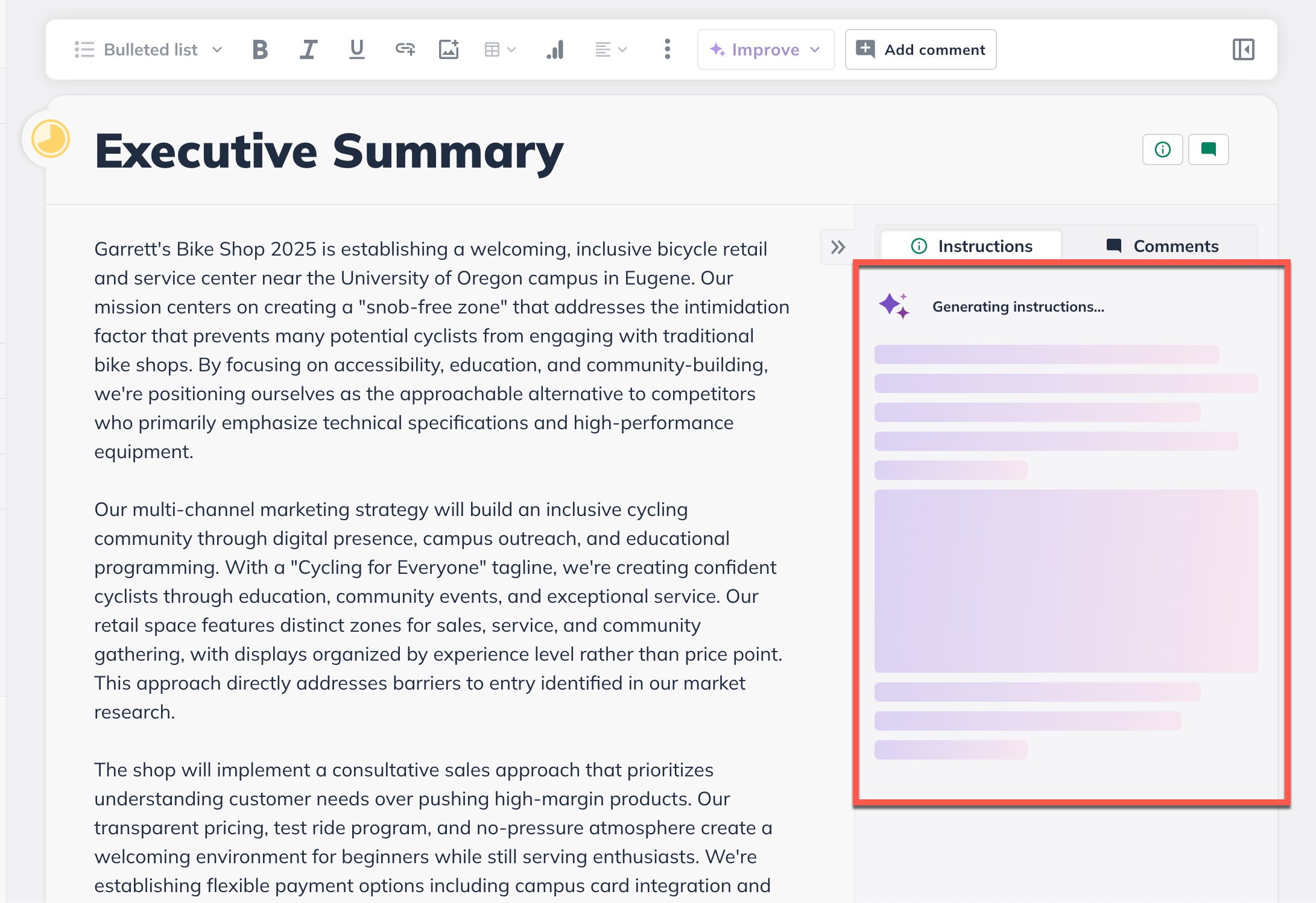
Task: Open the Bulleted list style dropdown
Action: [149, 49]
